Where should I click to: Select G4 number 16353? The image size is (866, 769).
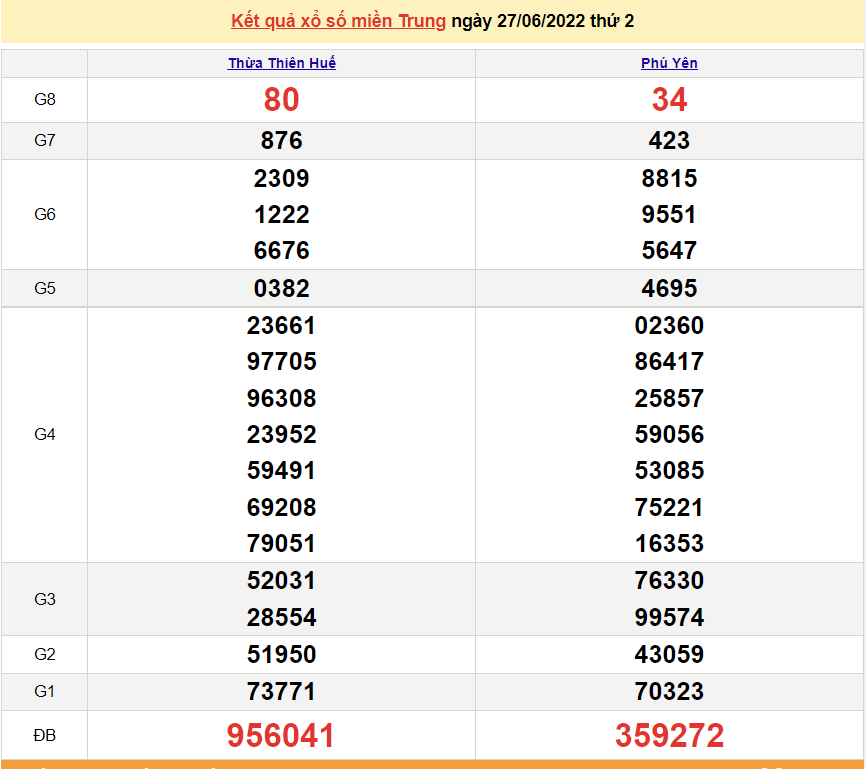(669, 543)
